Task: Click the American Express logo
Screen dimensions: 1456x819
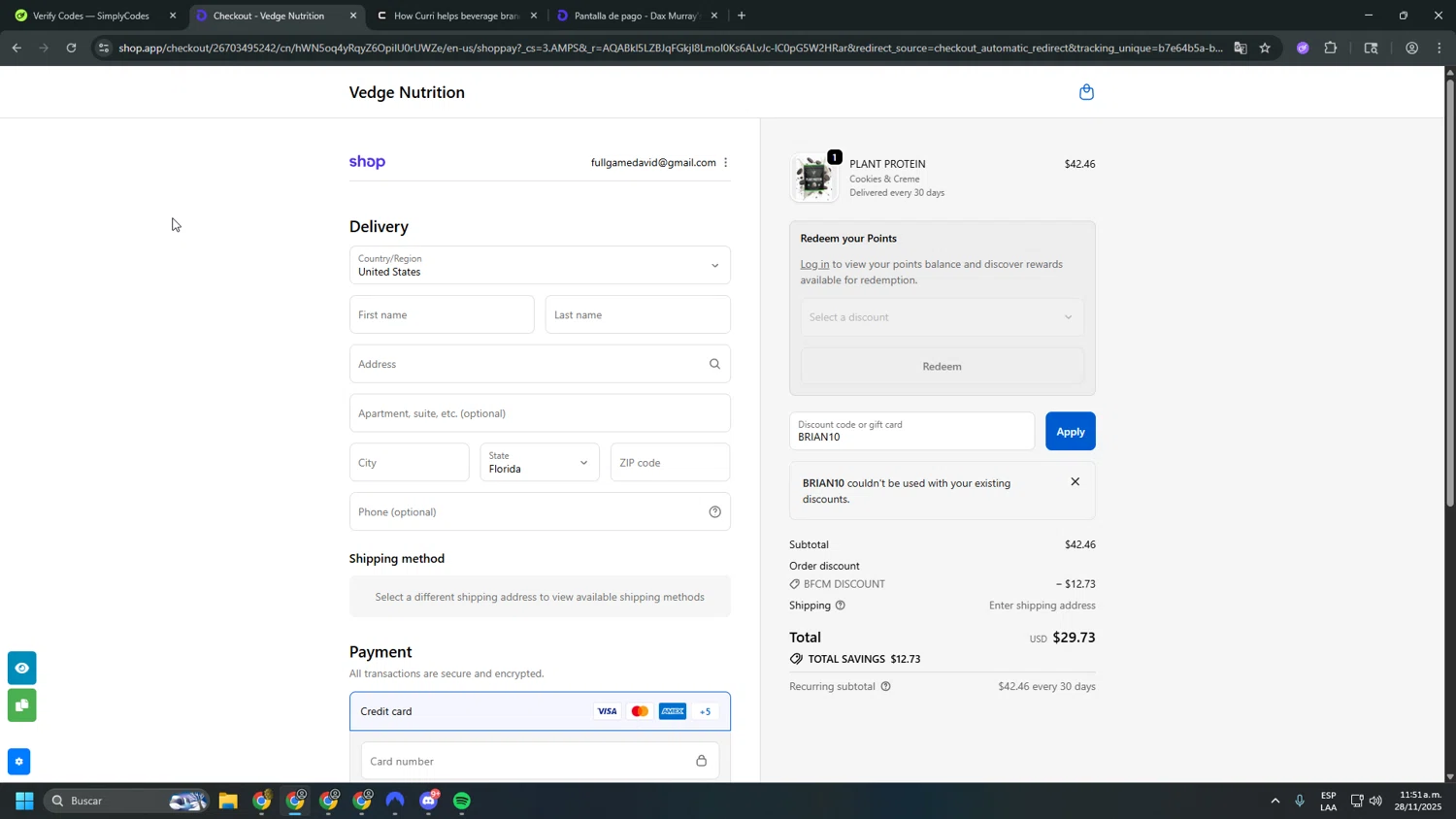Action: pos(672,711)
